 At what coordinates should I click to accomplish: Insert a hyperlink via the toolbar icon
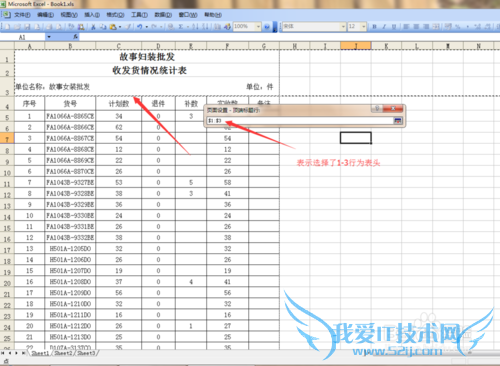click(170, 27)
